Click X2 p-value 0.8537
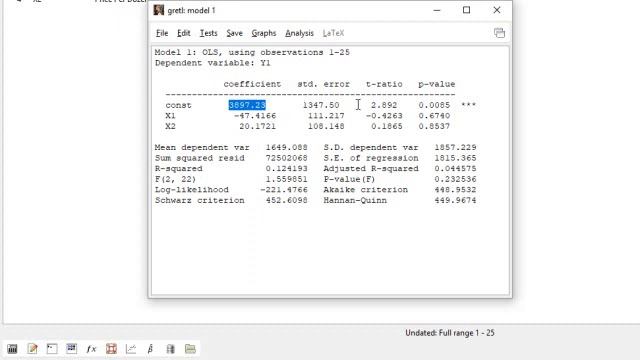Screen dimensions: 640x360 (434, 127)
